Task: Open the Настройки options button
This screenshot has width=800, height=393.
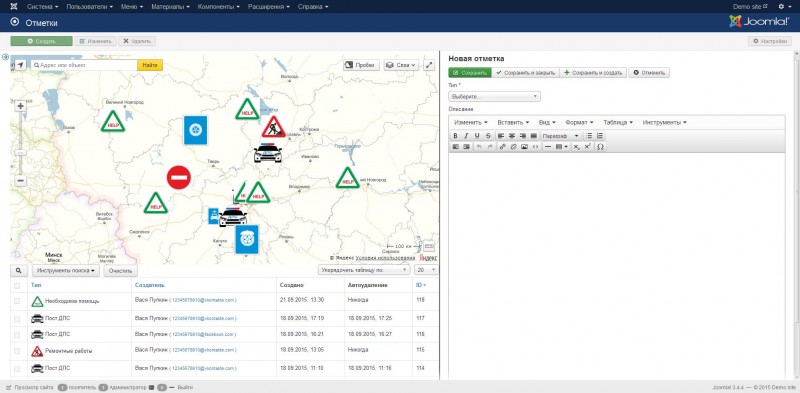Action: click(770, 41)
